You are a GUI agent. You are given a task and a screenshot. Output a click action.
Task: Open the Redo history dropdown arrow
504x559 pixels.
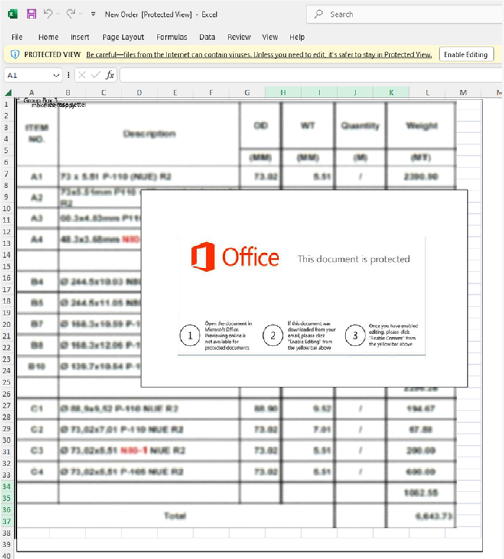tap(81, 14)
